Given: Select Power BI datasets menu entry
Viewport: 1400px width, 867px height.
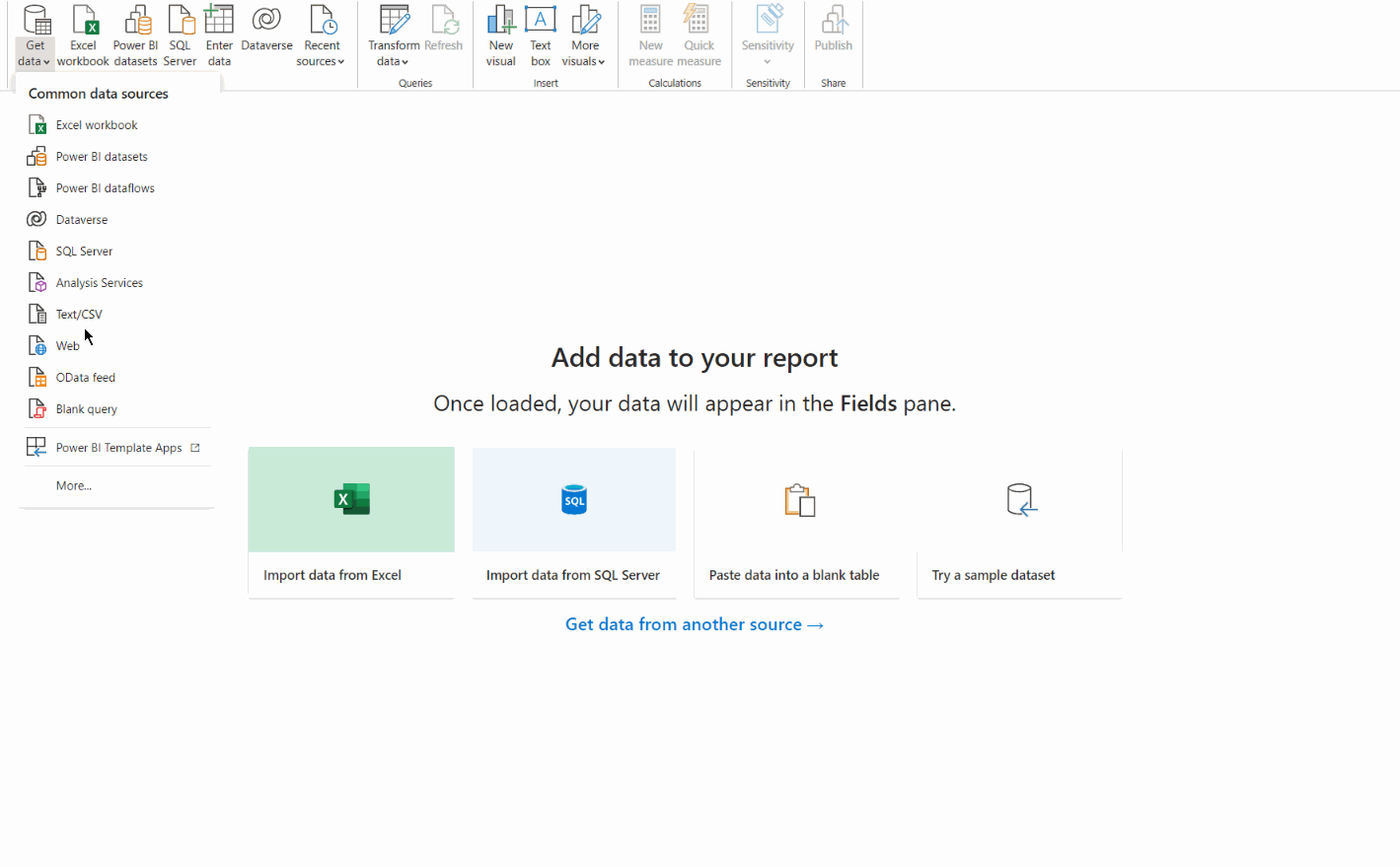Looking at the screenshot, I should coord(116,157).
